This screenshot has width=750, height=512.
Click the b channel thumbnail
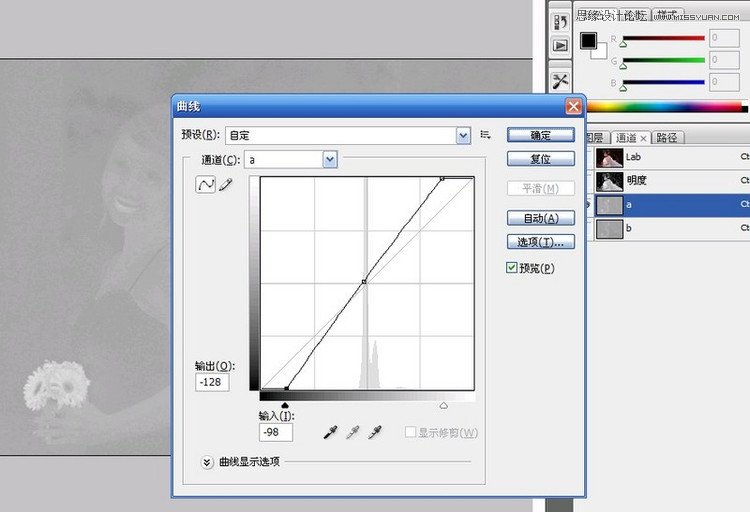click(609, 229)
